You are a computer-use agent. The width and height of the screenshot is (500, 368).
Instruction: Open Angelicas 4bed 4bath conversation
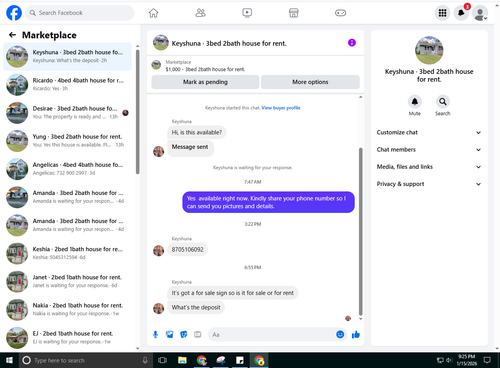click(x=68, y=169)
